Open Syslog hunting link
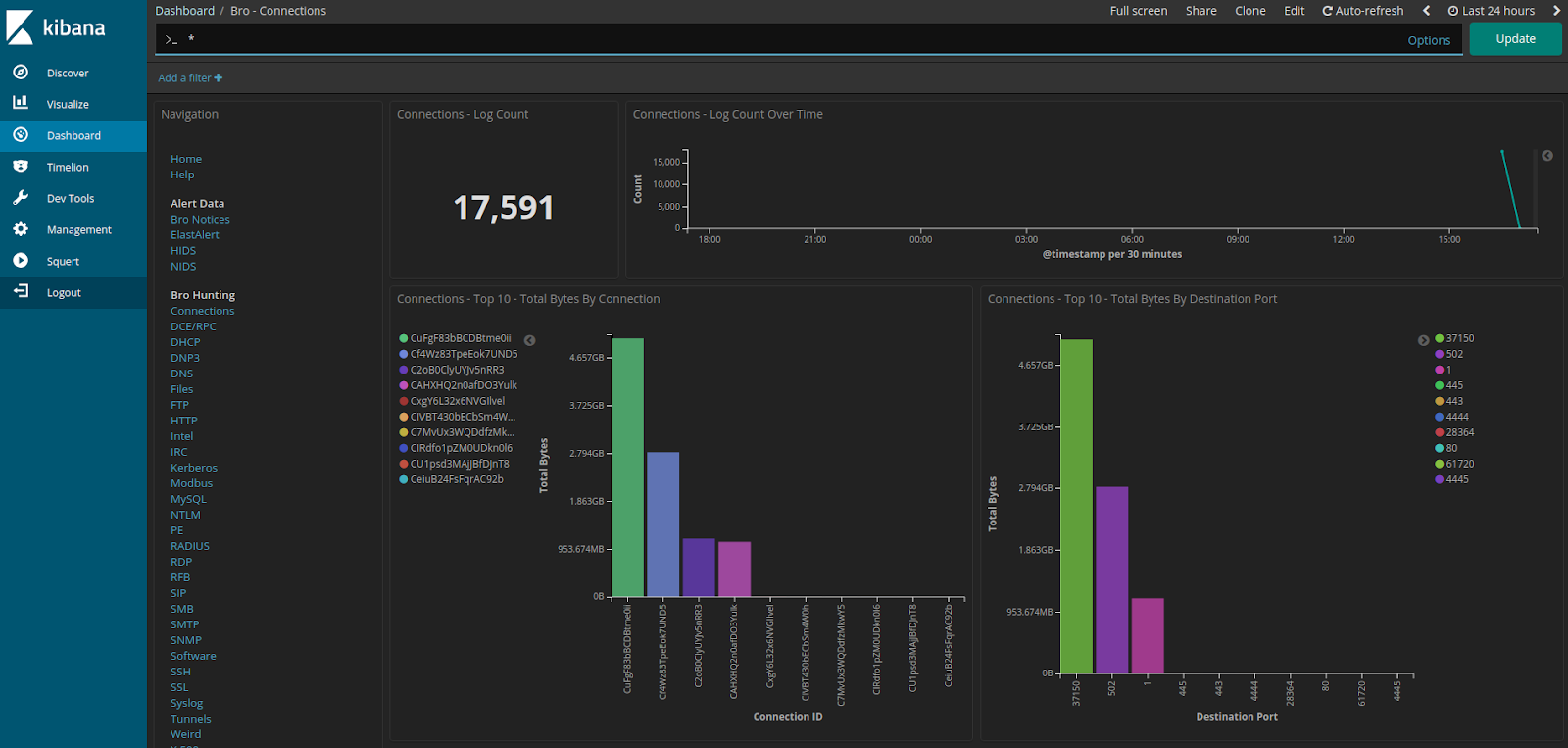Viewport: 1568px width, 748px height. [x=187, y=703]
